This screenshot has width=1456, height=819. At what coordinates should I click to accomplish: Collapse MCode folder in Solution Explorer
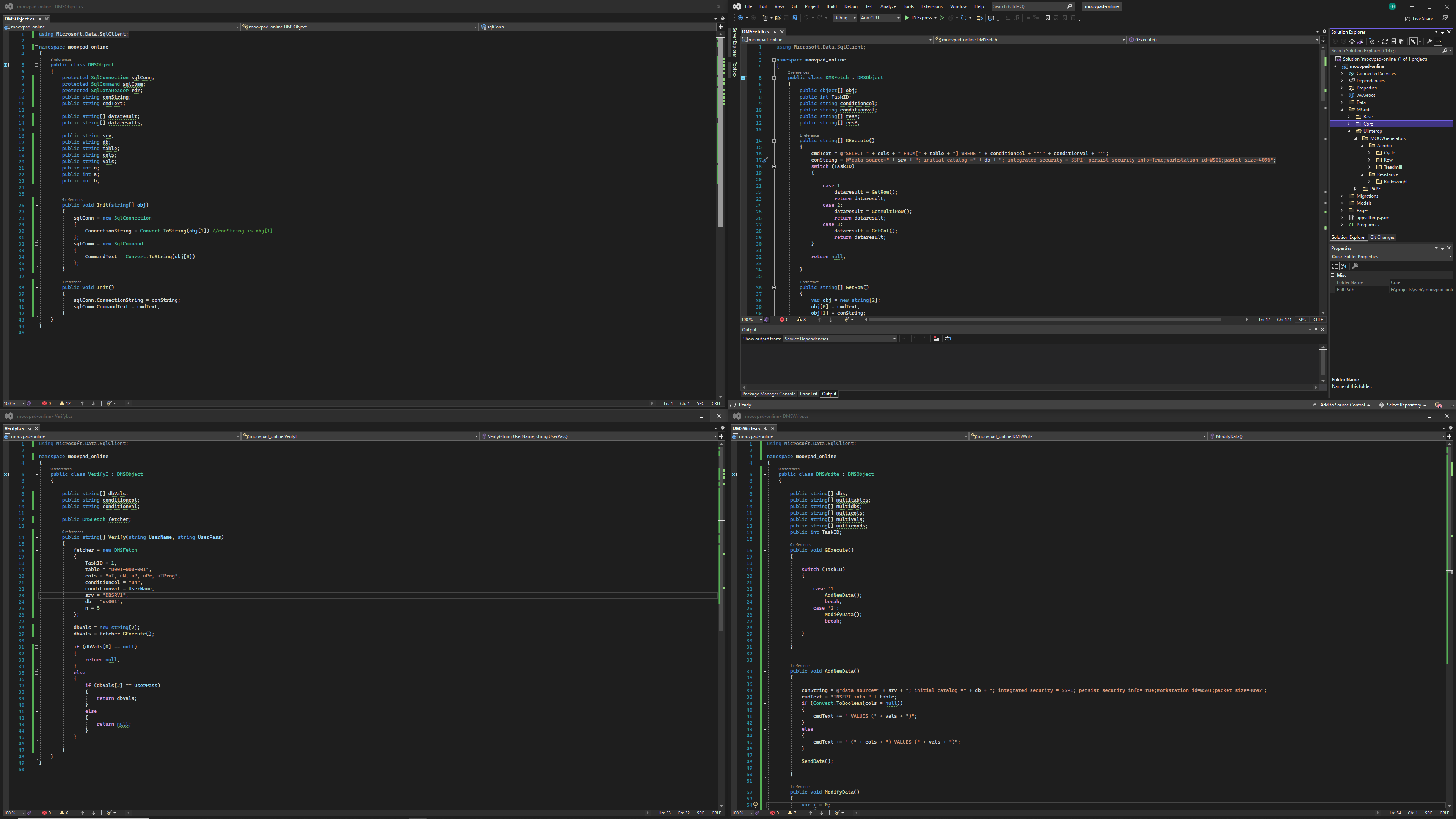(1342, 110)
